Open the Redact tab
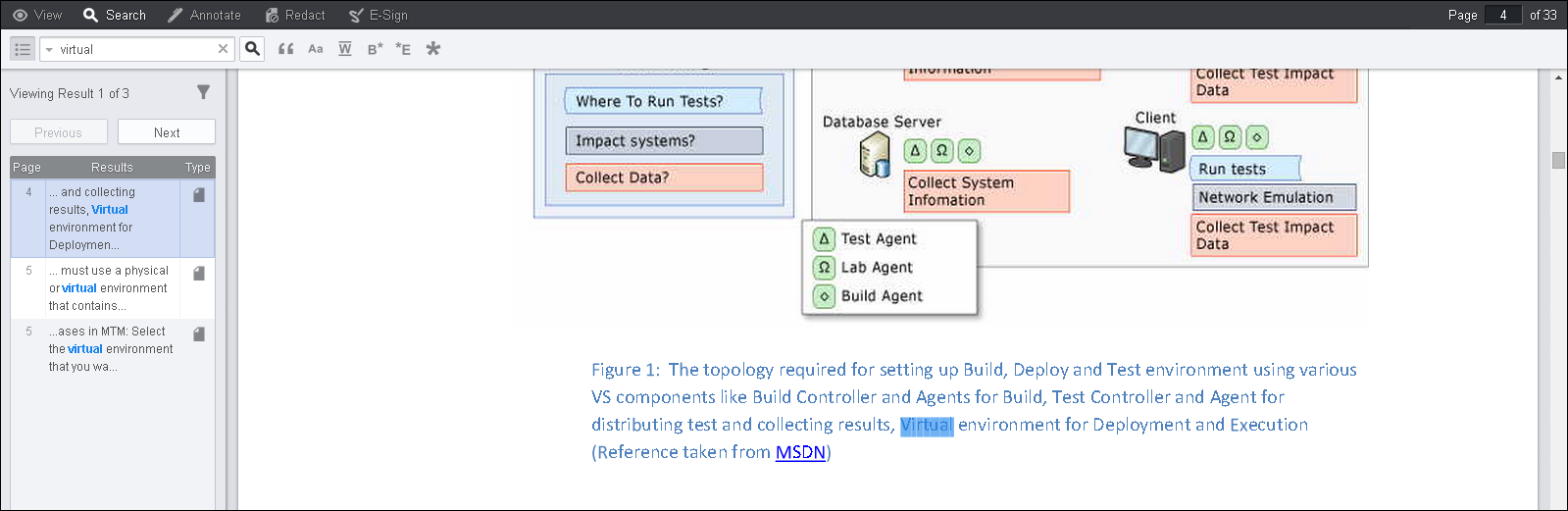This screenshot has width=1568, height=511. (x=295, y=15)
